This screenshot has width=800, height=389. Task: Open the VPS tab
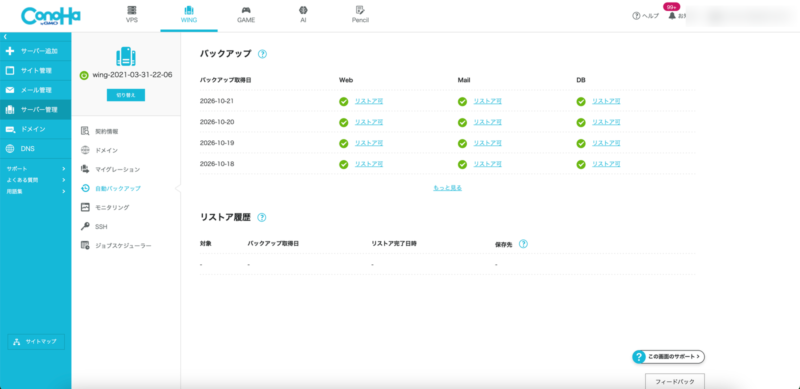tap(132, 15)
